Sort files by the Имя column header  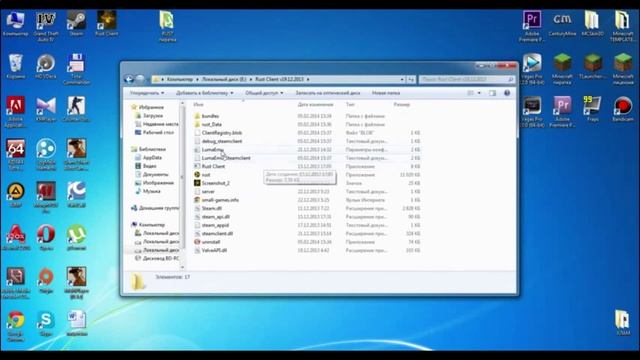pos(198,105)
